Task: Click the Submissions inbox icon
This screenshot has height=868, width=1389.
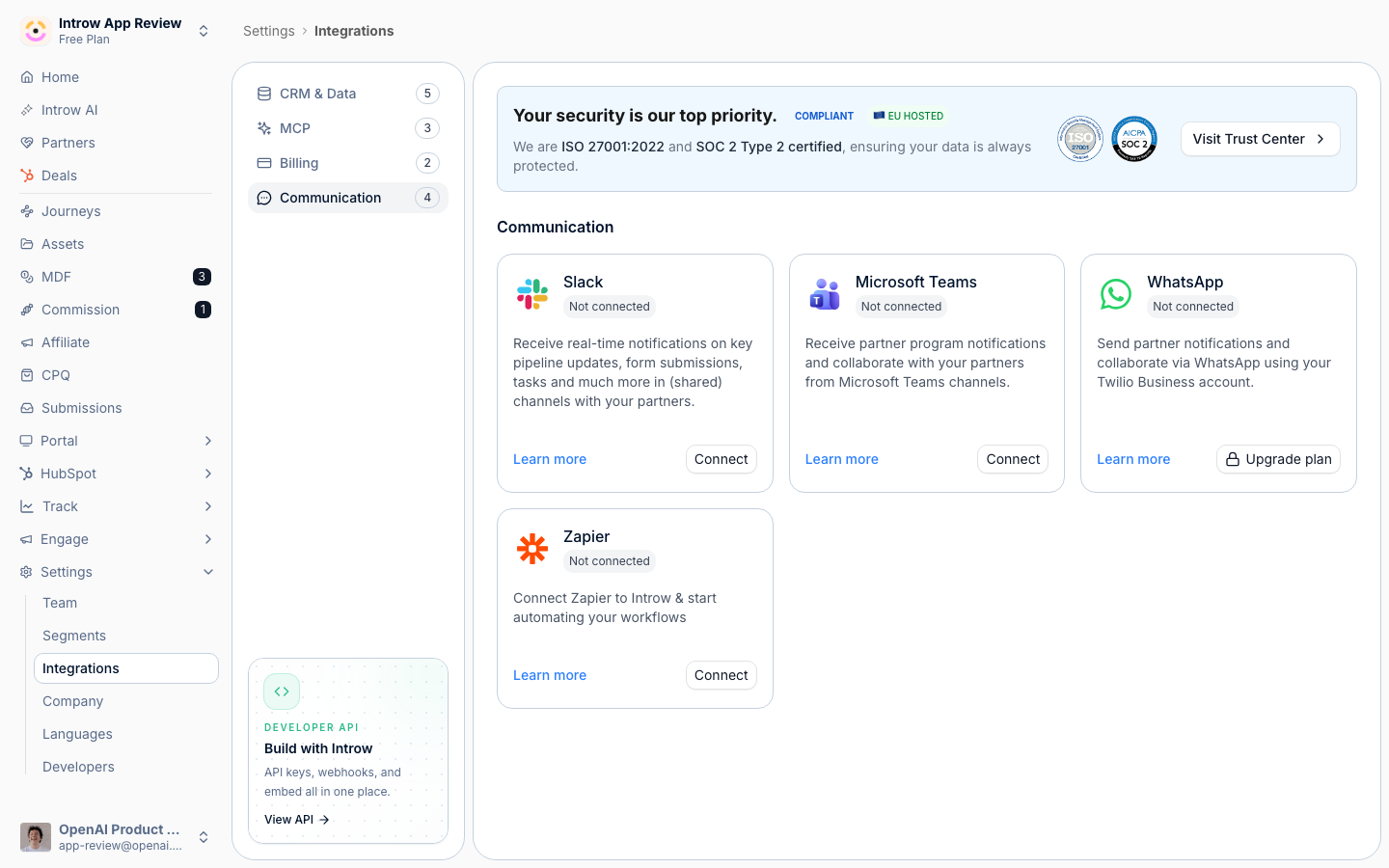Action: point(27,408)
